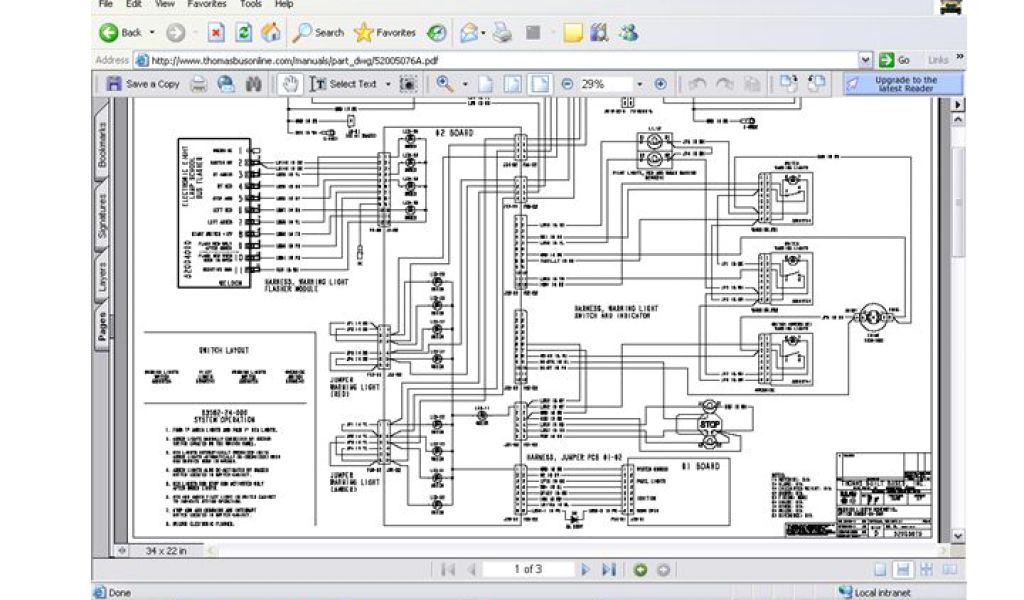This screenshot has width=1024, height=600.
Task: Select the Hand tool in PDF toolbar
Action: click(x=291, y=85)
